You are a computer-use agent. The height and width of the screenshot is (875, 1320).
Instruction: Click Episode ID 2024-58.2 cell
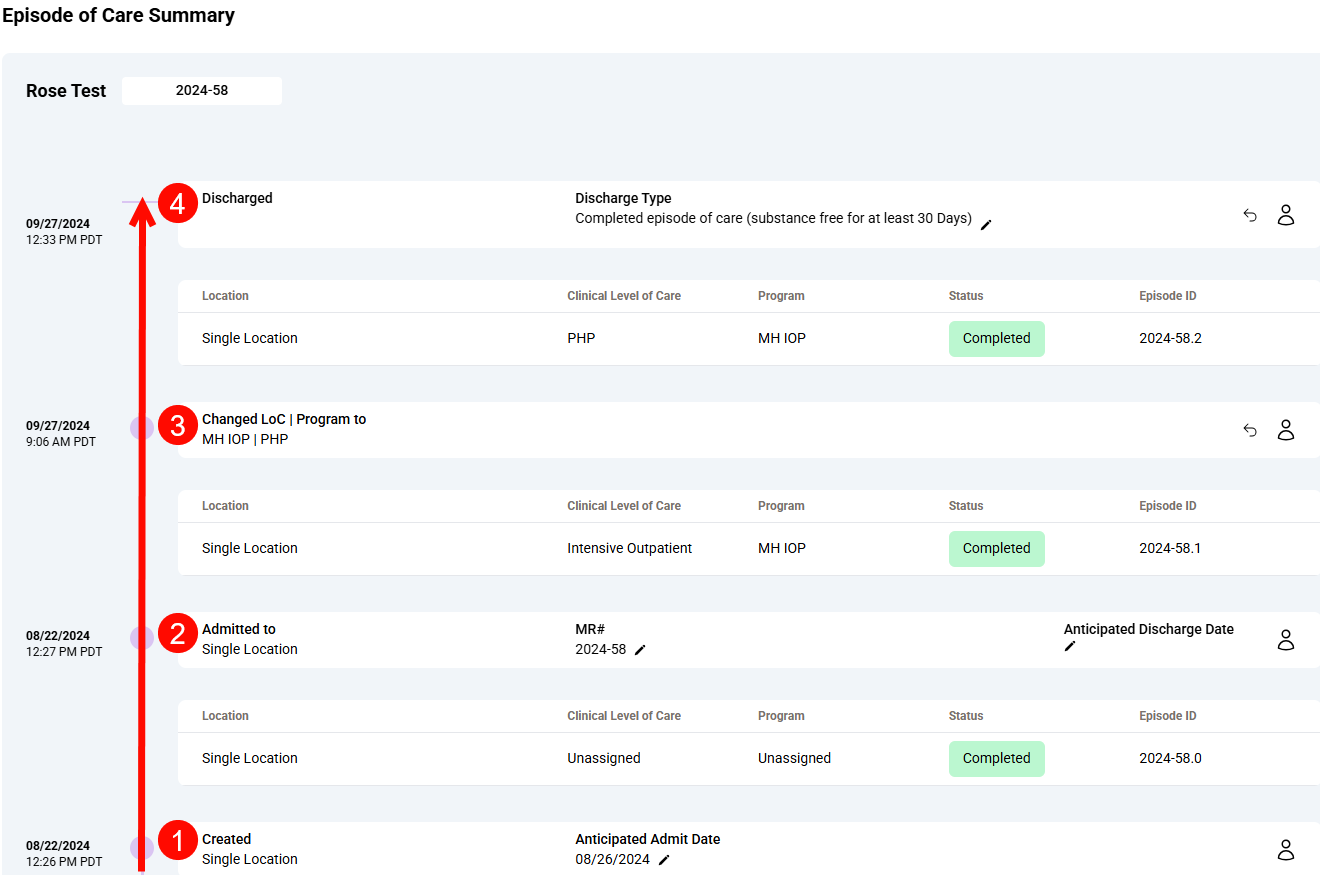pyautogui.click(x=1170, y=339)
